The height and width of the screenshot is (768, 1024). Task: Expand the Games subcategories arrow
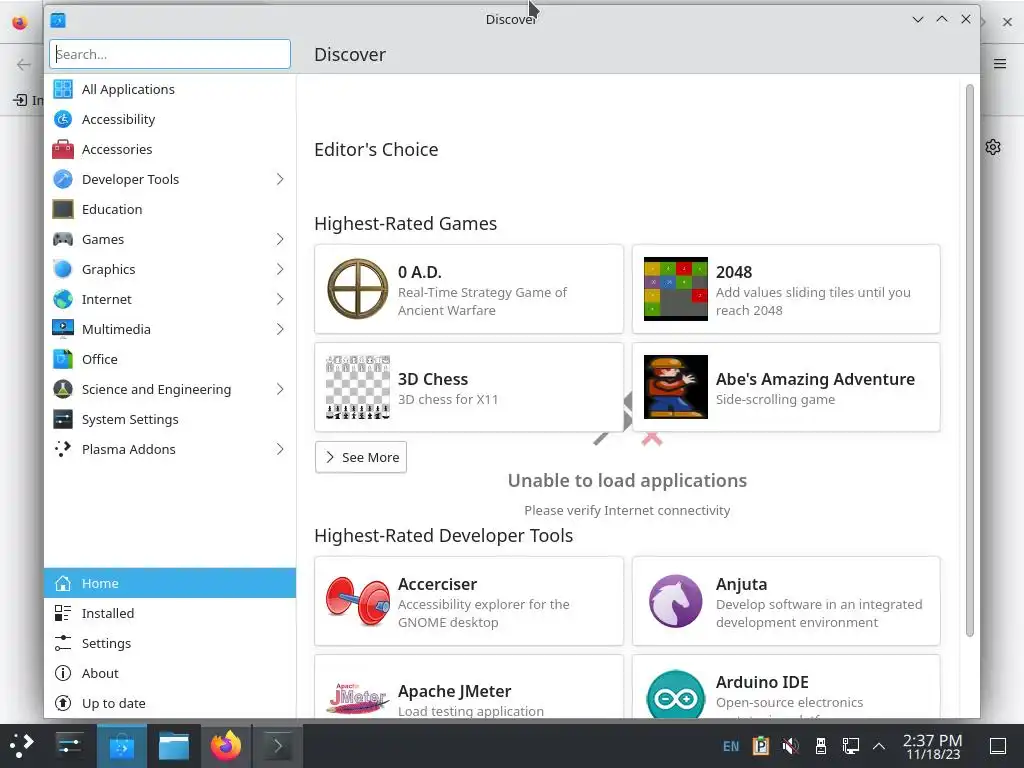280,239
